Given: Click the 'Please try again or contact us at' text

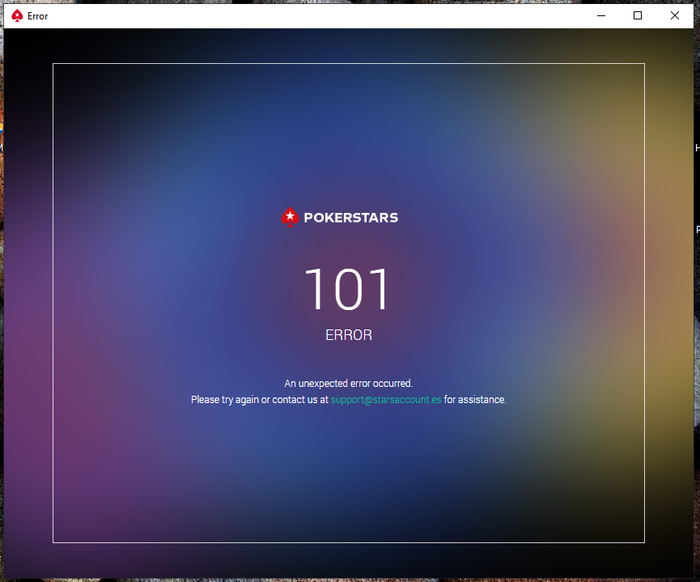Looking at the screenshot, I should point(259,399).
